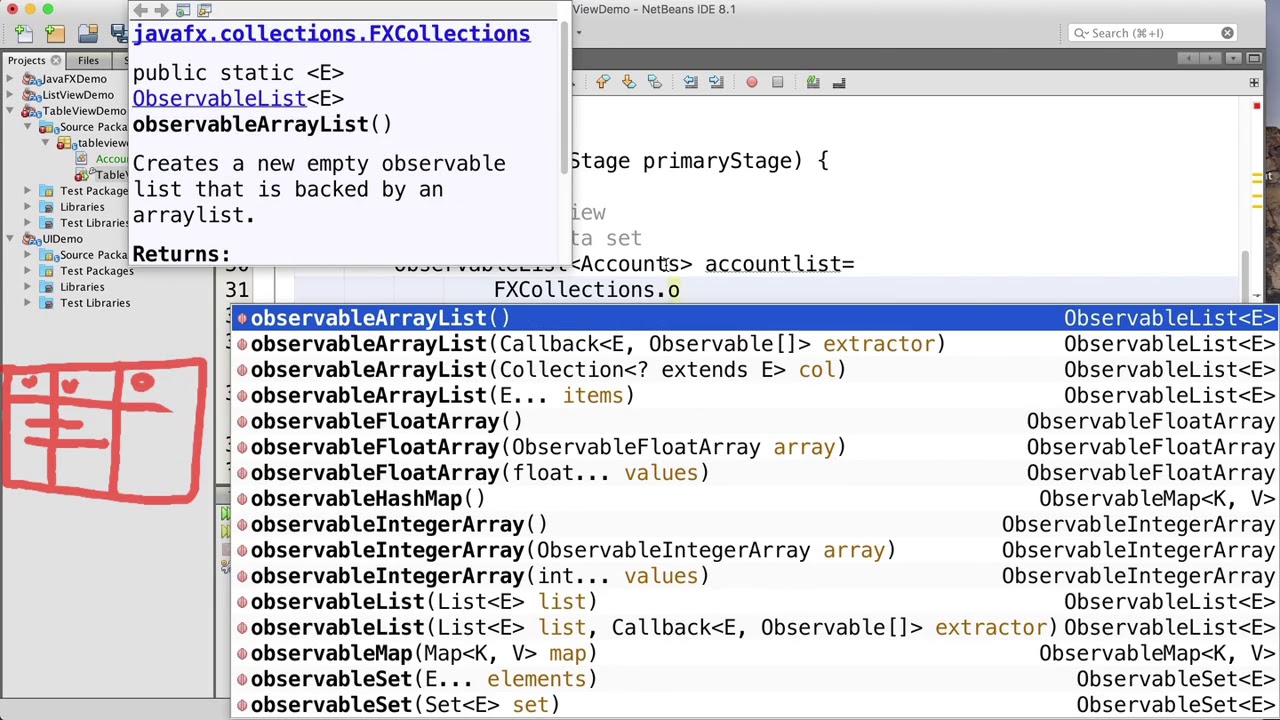1280x720 pixels.
Task: Stop macro recording with square icon
Action: point(777,82)
